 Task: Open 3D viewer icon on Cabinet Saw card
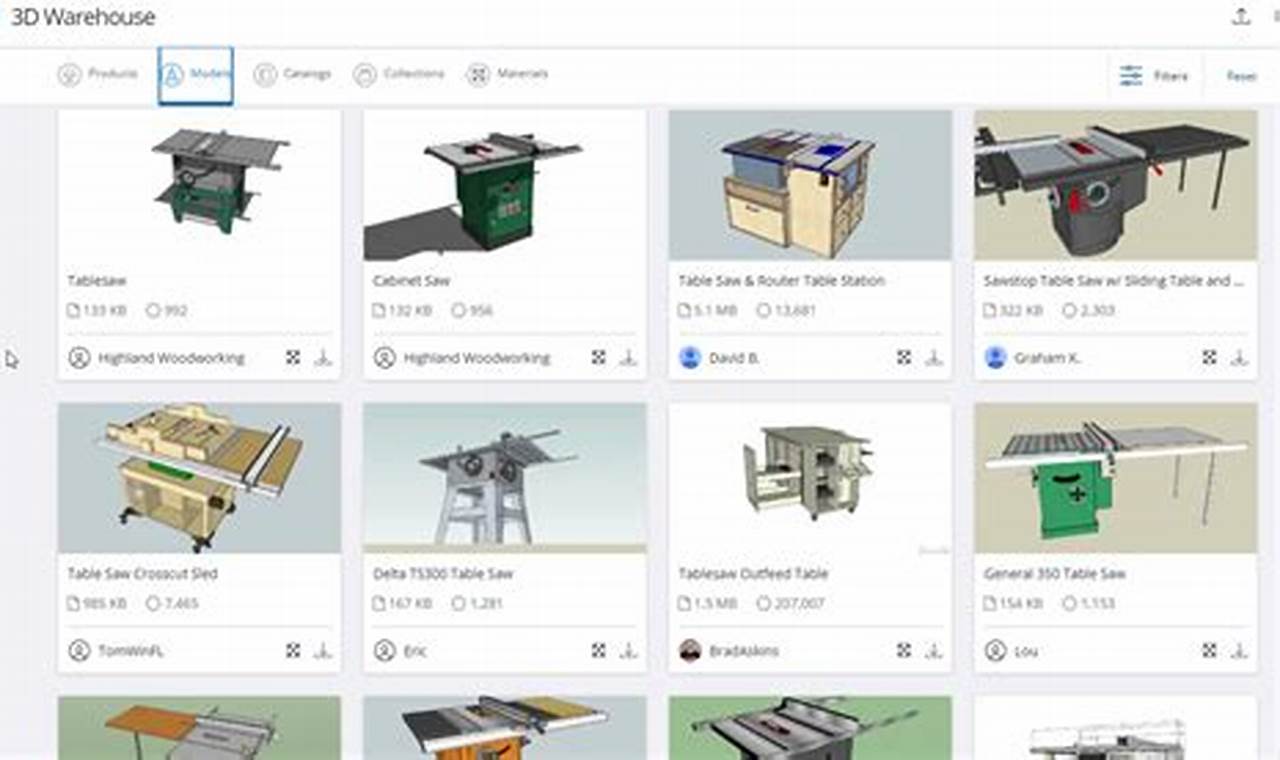coord(597,357)
